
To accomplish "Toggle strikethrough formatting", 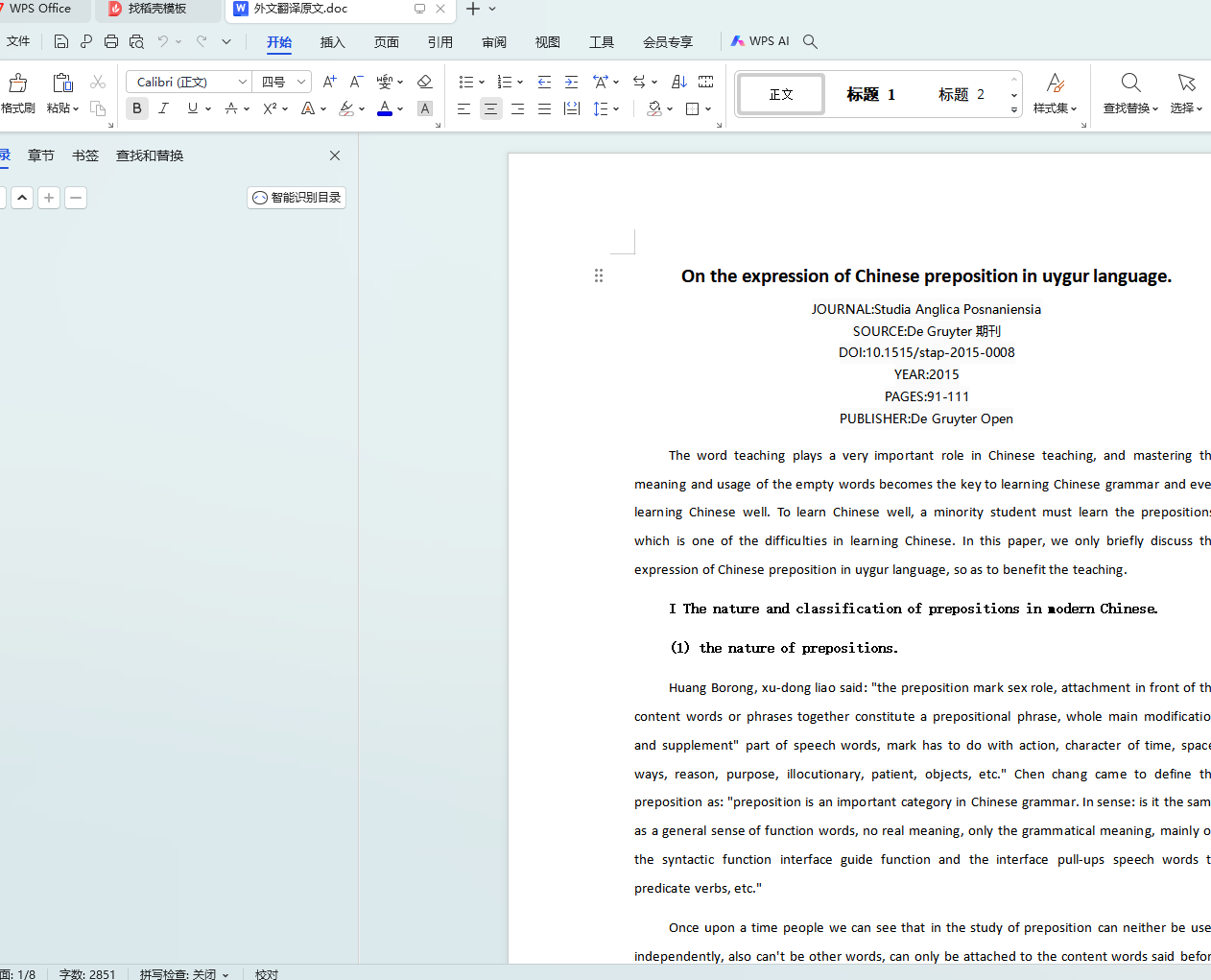I will coord(231,108).
